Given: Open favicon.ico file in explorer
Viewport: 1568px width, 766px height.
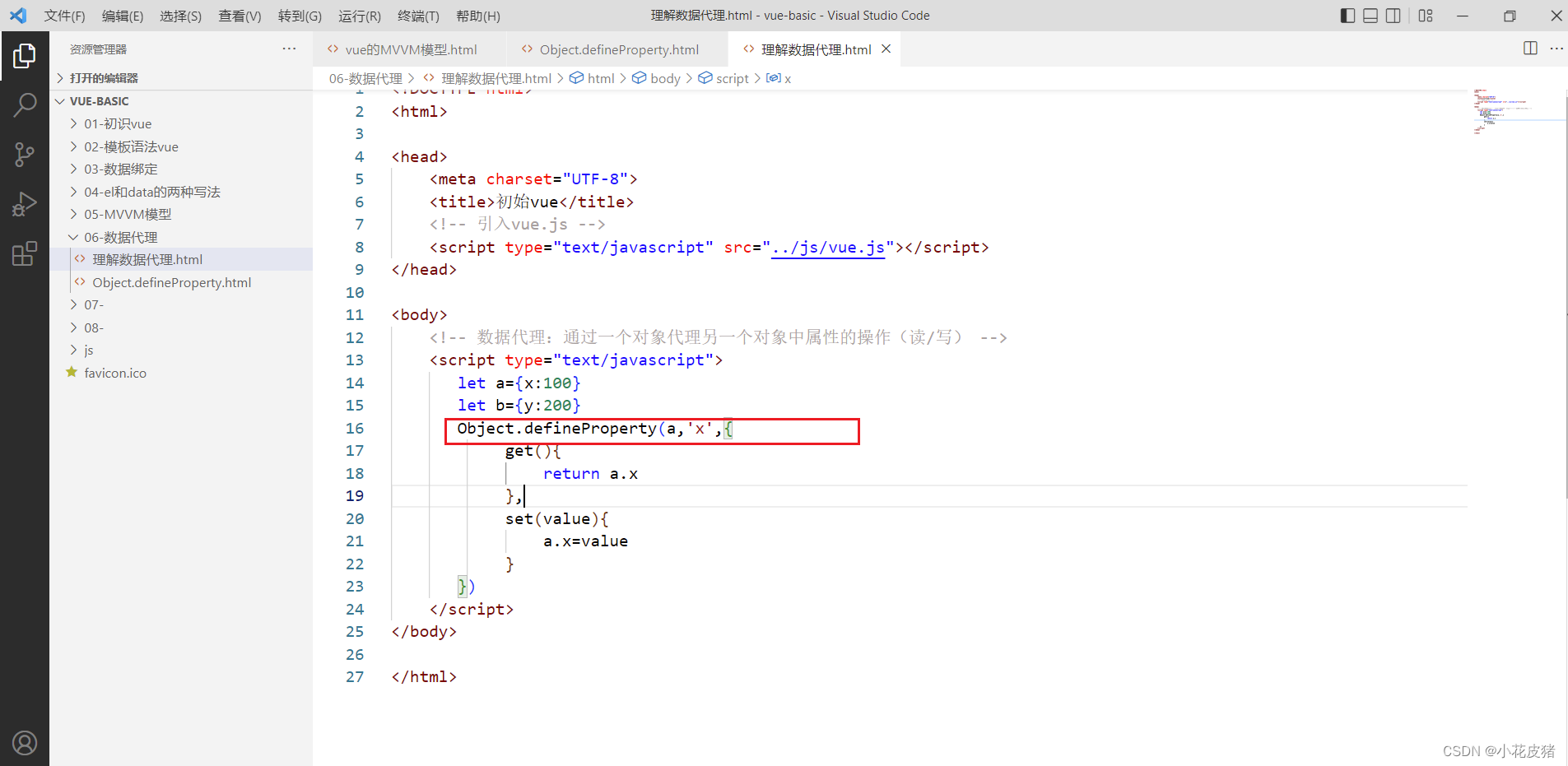Looking at the screenshot, I should pos(181,373).
